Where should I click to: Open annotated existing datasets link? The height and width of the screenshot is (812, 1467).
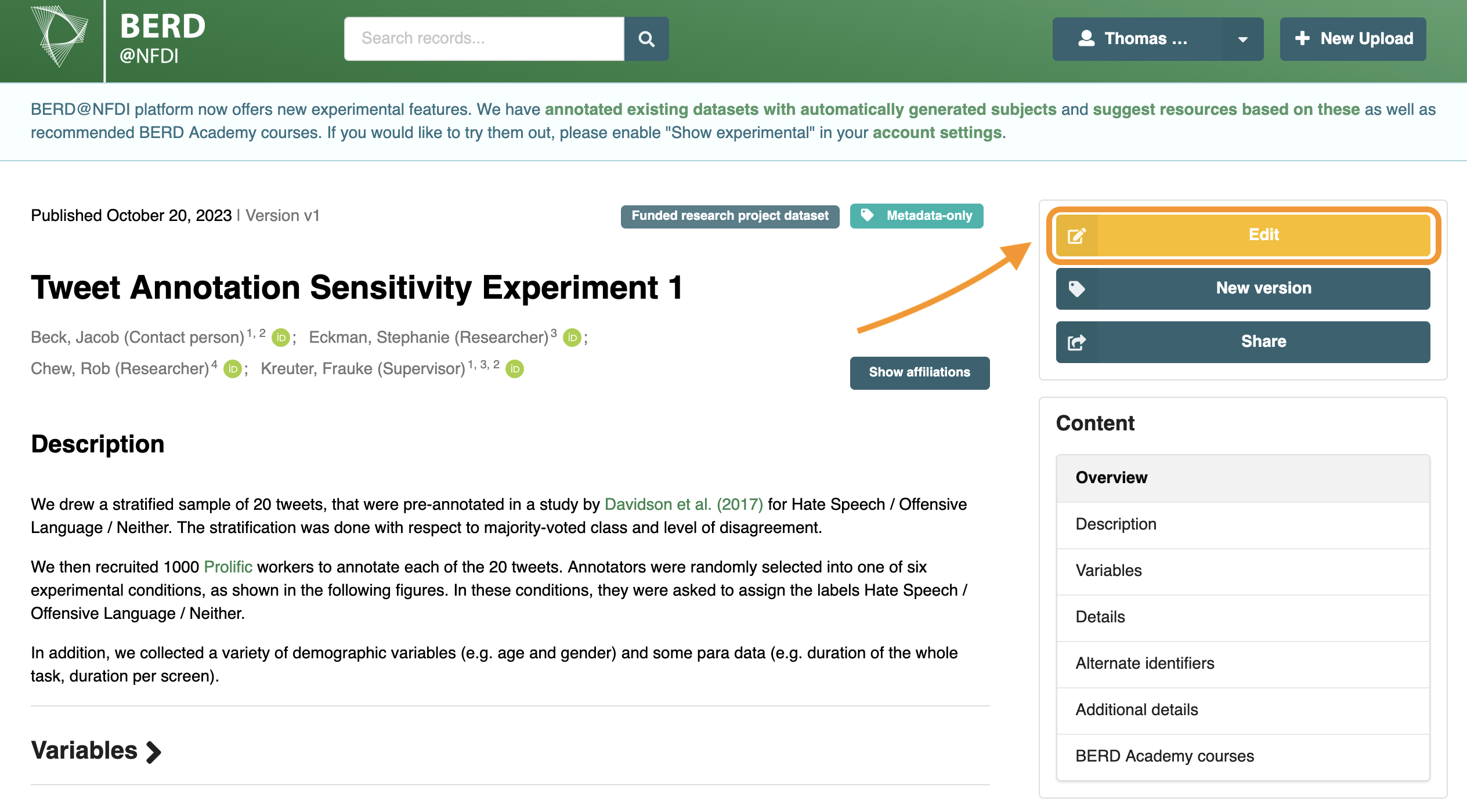point(801,110)
